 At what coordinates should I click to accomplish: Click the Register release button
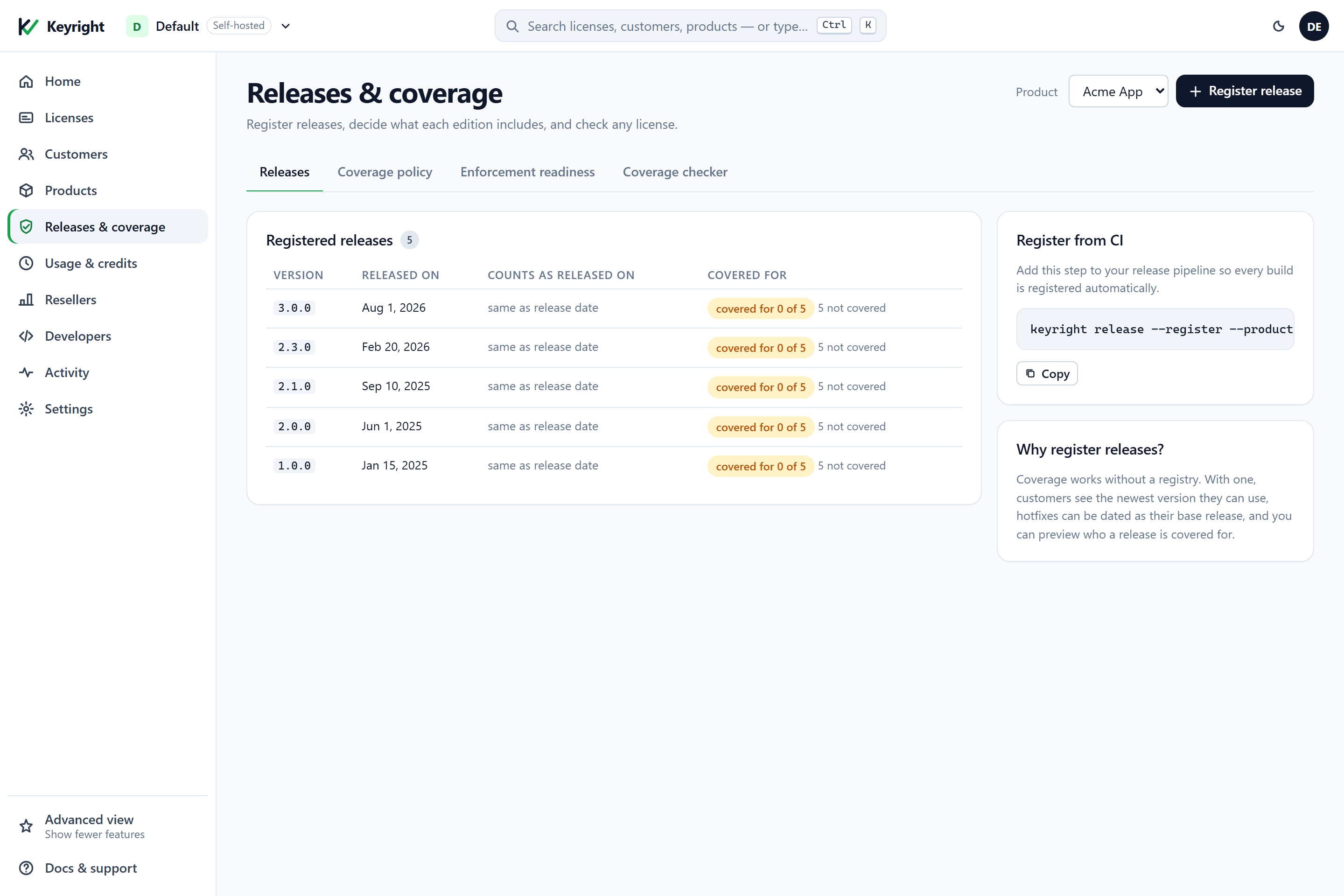click(1245, 91)
